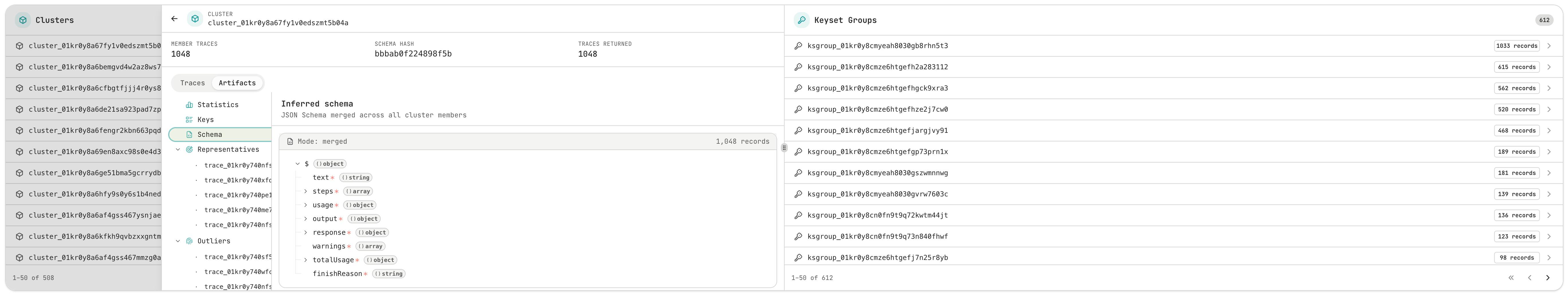Viewport: 1568px width, 296px height.
Task: Click the Schema document icon
Action: coord(189,135)
